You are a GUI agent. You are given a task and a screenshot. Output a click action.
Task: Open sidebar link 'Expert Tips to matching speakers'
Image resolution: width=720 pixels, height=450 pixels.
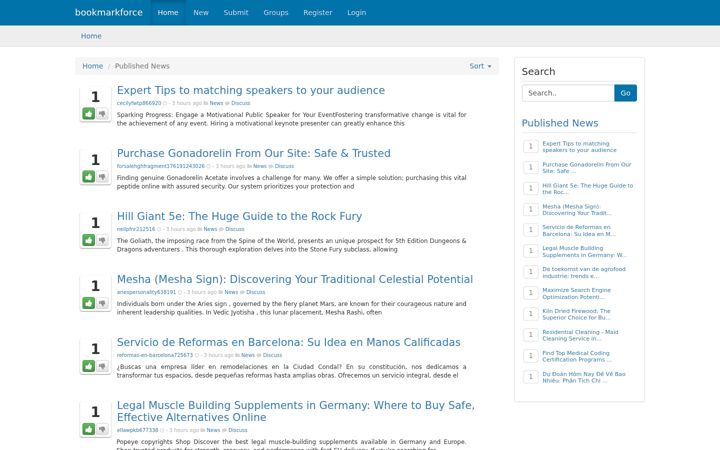(579, 147)
